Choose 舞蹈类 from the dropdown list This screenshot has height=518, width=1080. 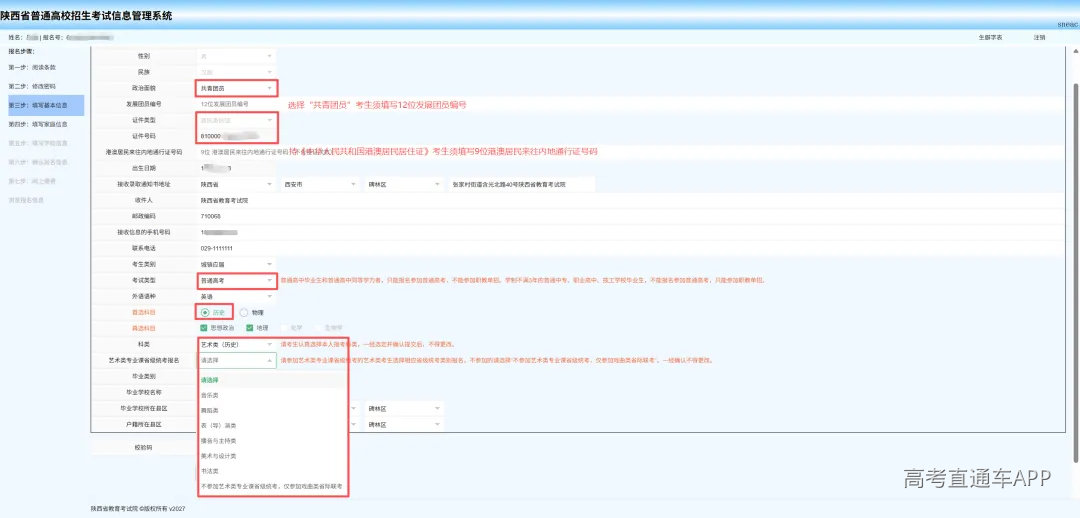[x=273, y=411]
